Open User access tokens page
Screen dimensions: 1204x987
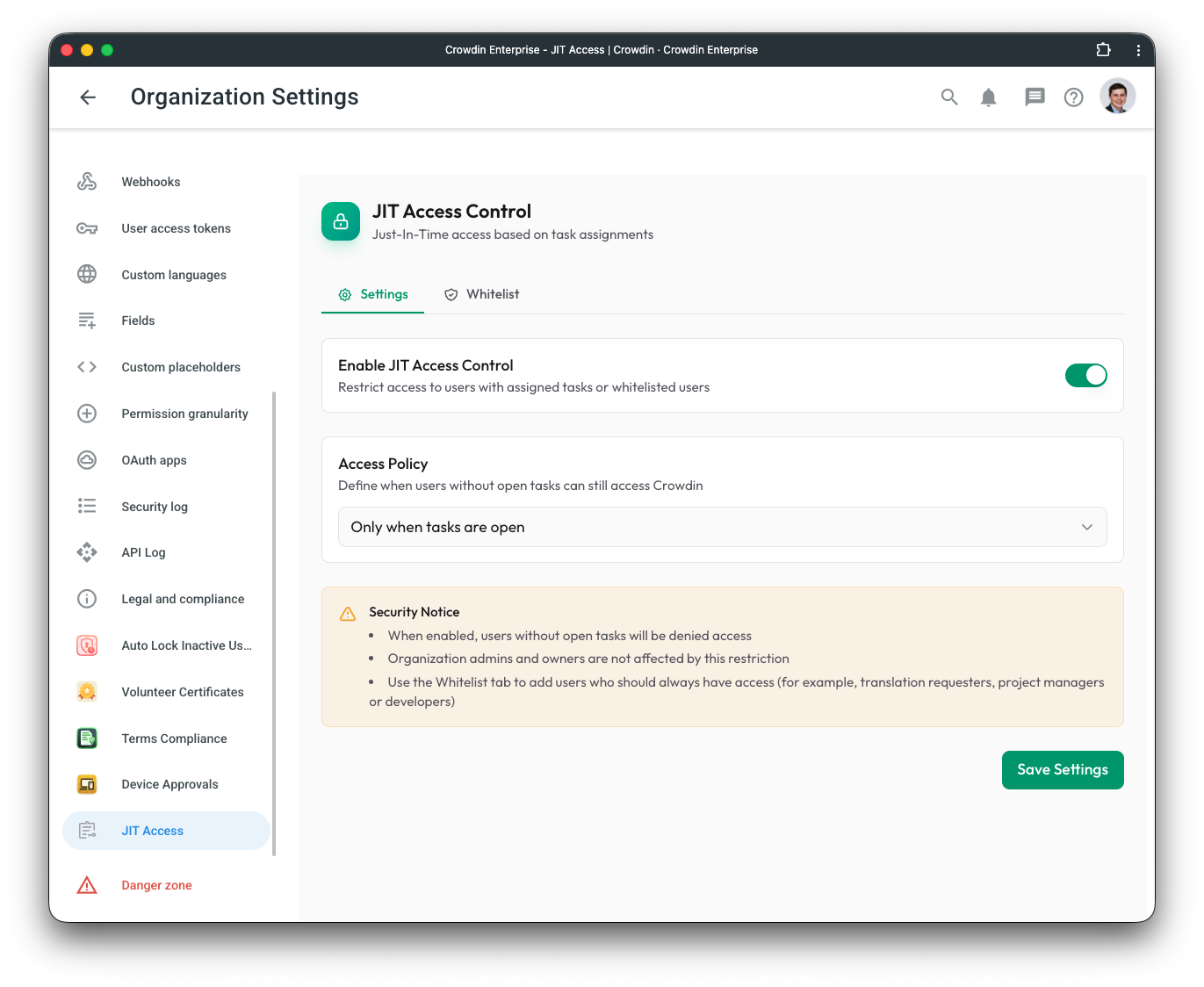point(176,228)
